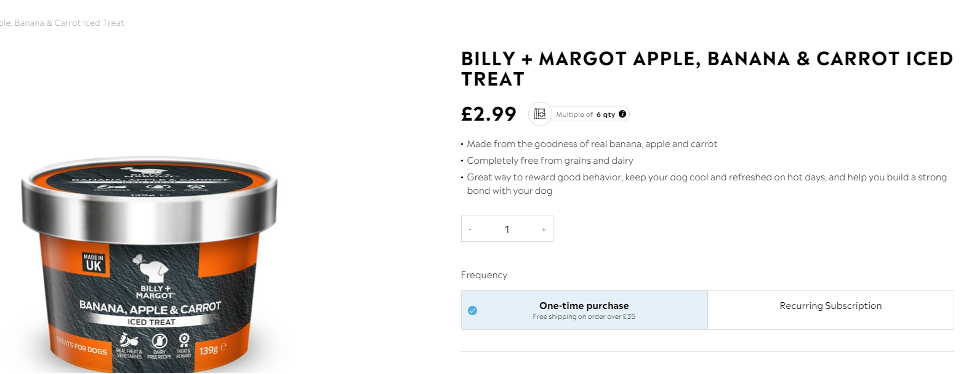978x374 pixels.
Task: Click the £2.99 price text
Action: 488,114
